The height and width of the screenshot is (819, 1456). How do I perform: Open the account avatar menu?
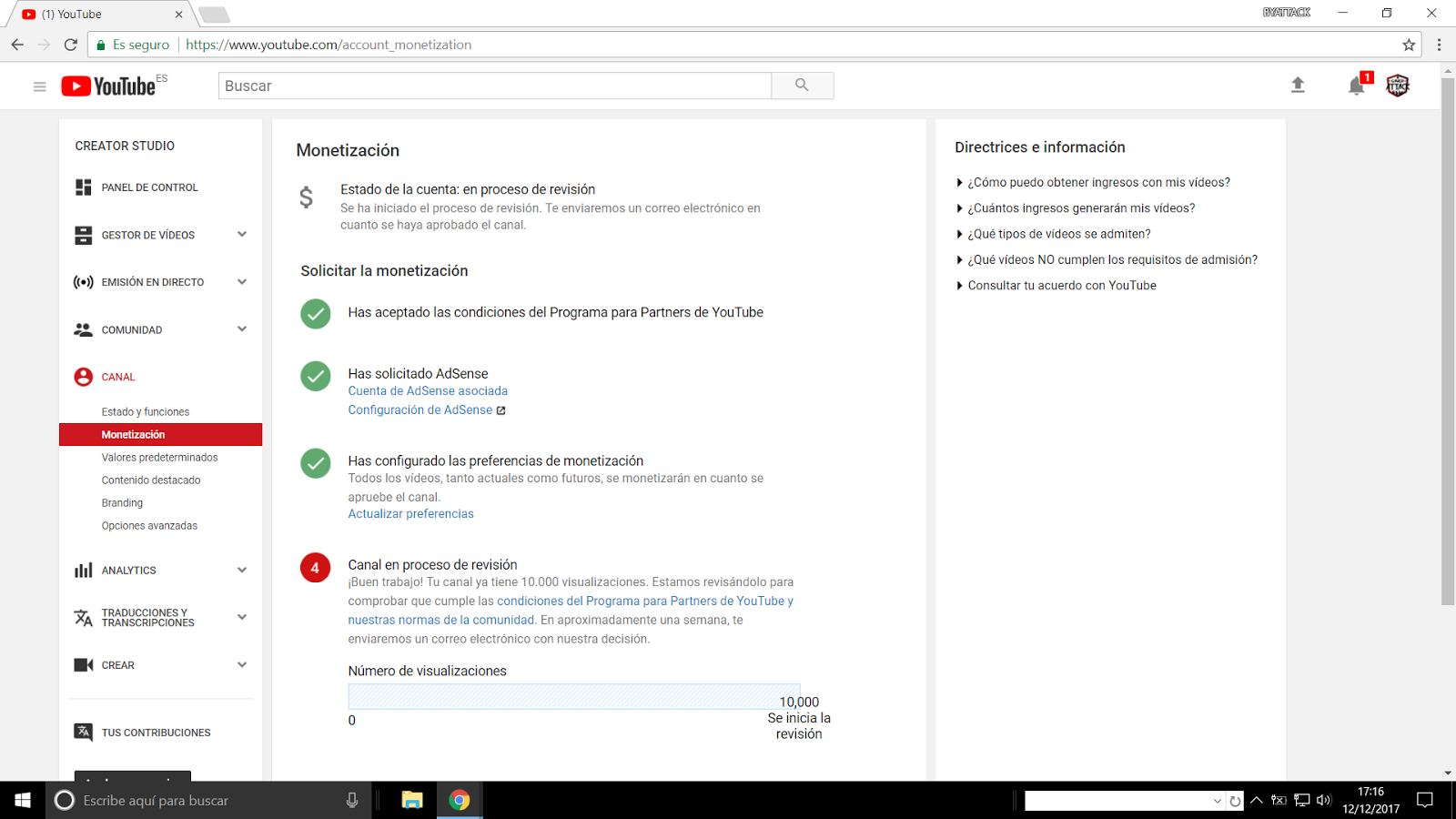[1398, 86]
